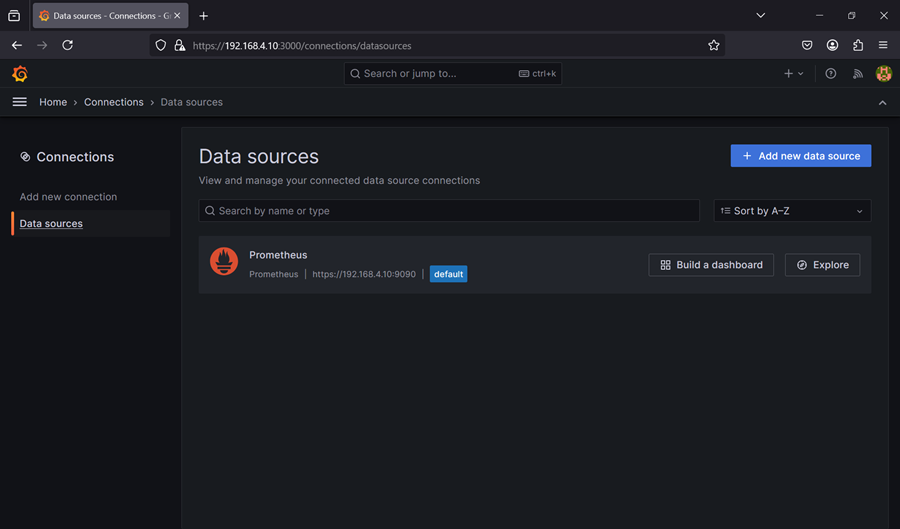The height and width of the screenshot is (529, 900).
Task: Click the ctrl+k keyboard shortcut hint
Action: 537,73
